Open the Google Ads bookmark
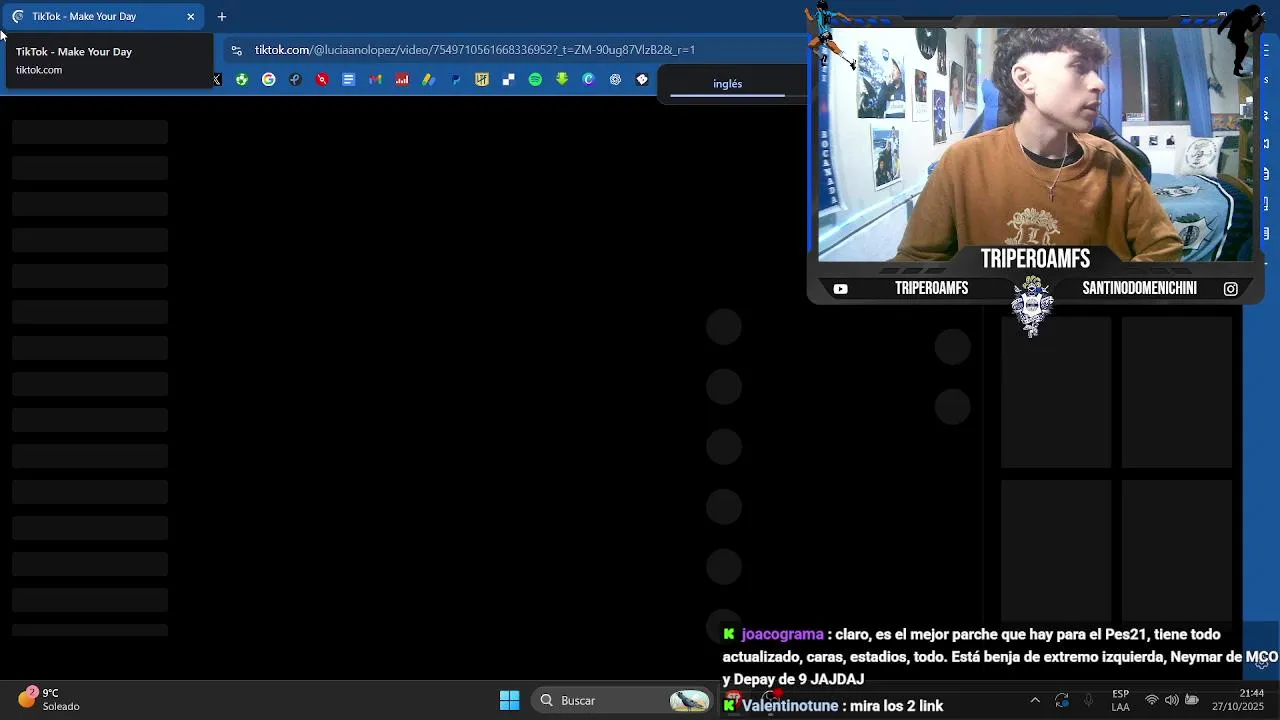Viewport: 1280px width, 720px height. tap(429, 80)
